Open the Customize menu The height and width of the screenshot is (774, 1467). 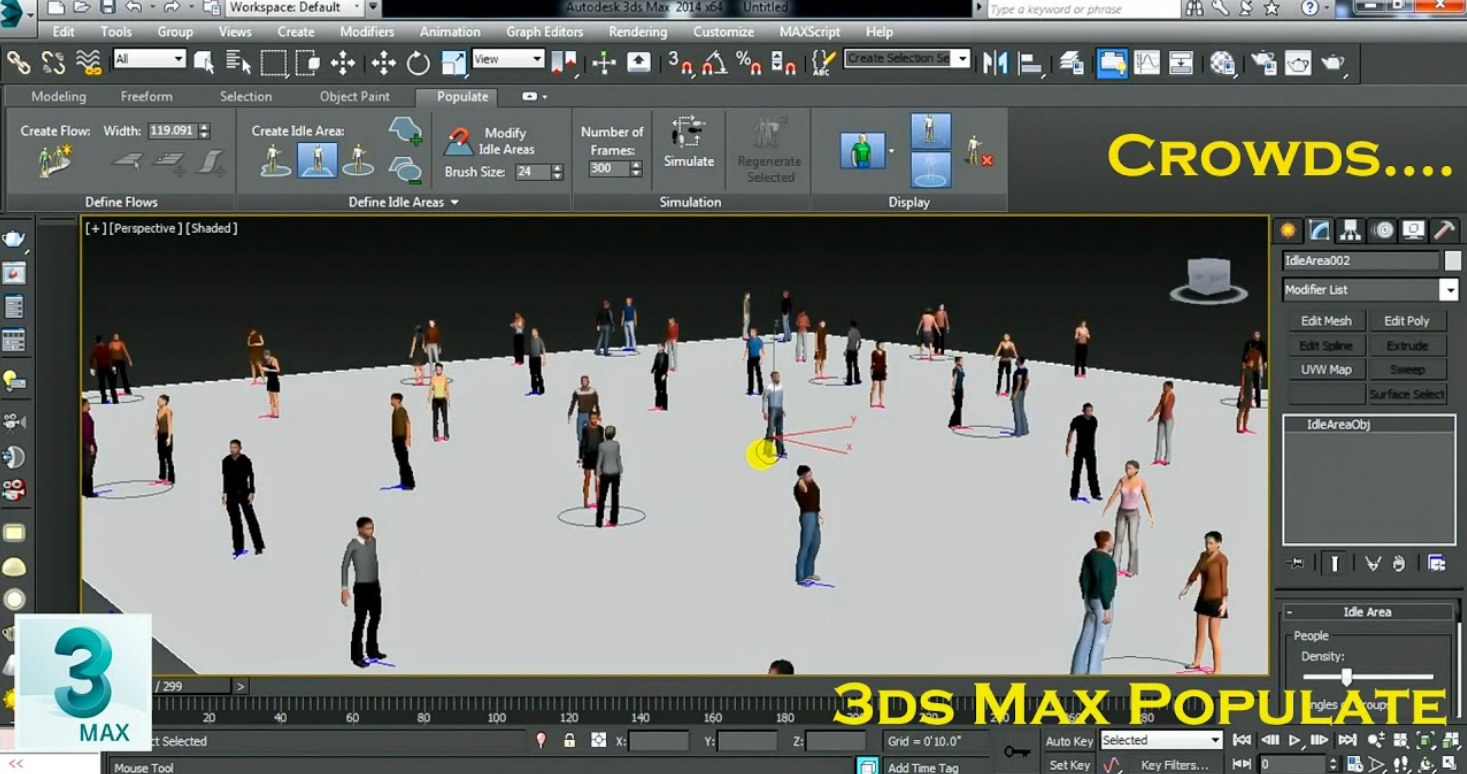pos(723,31)
